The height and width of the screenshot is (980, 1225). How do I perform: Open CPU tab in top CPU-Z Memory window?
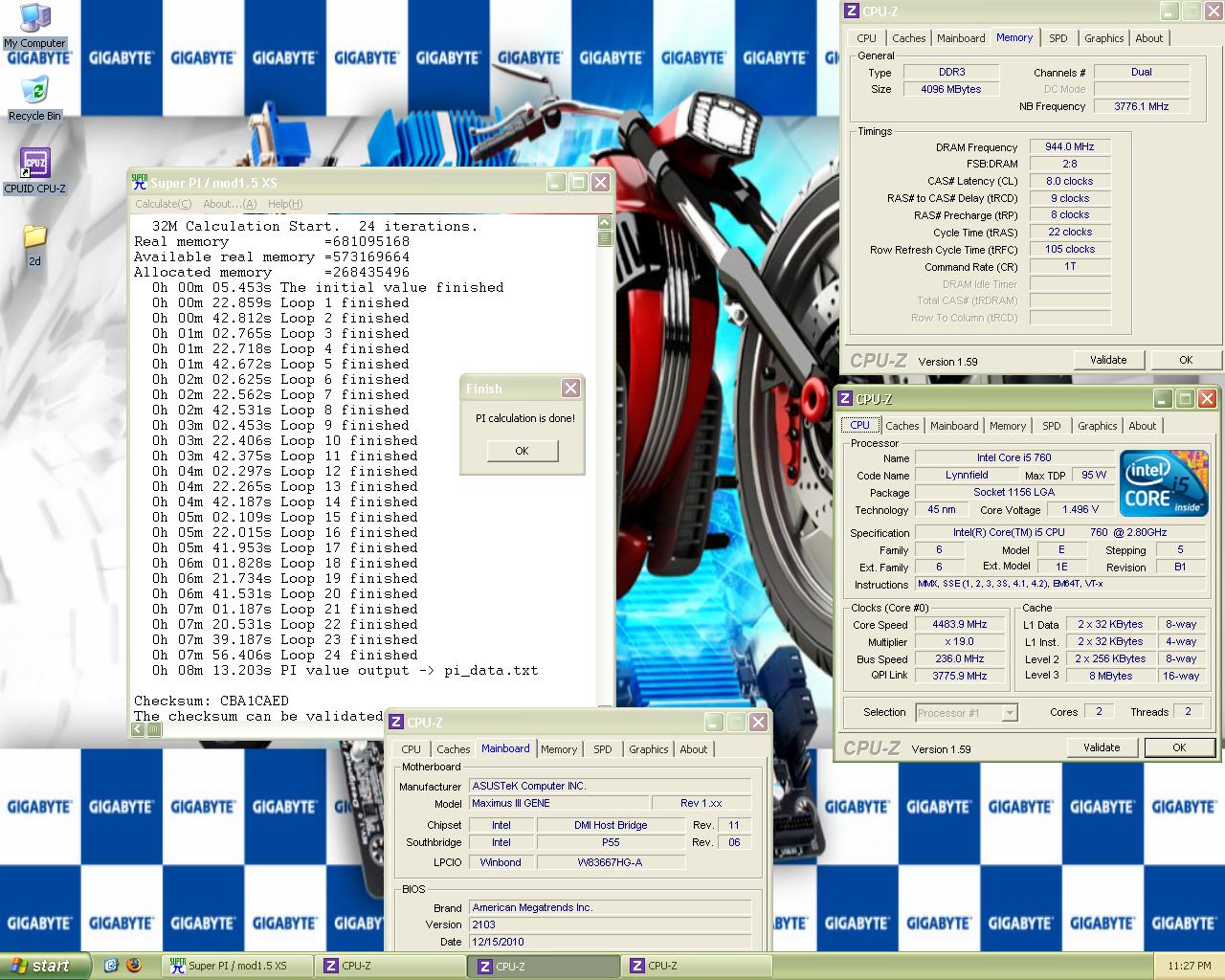866,38
